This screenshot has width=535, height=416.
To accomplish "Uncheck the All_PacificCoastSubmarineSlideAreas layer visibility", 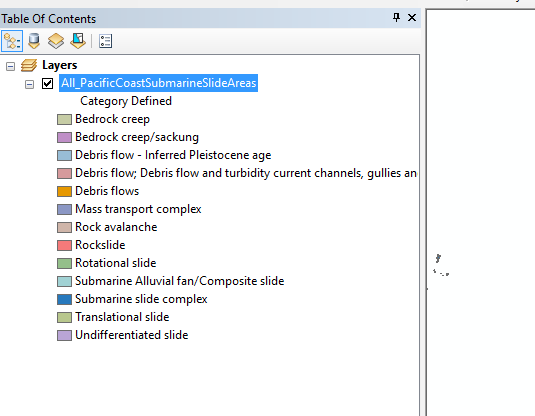I will tap(47, 83).
